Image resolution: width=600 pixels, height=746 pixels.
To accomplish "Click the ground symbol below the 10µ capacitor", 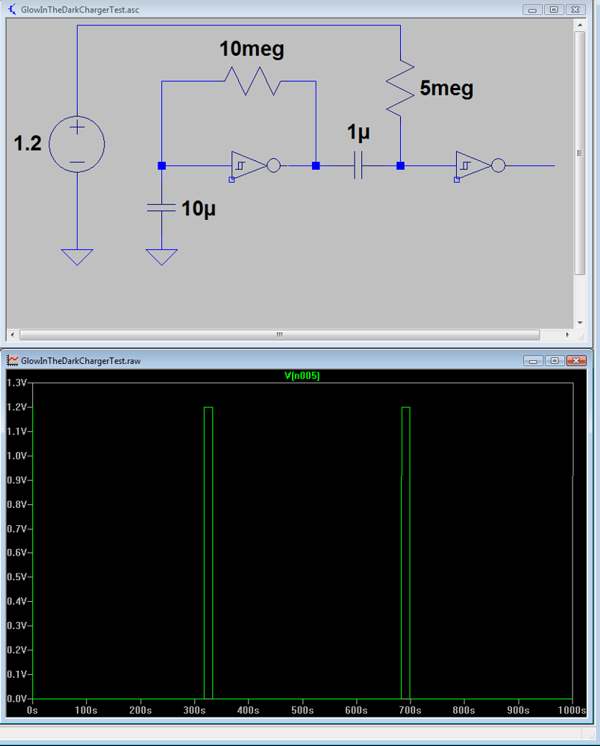I will tap(161, 257).
